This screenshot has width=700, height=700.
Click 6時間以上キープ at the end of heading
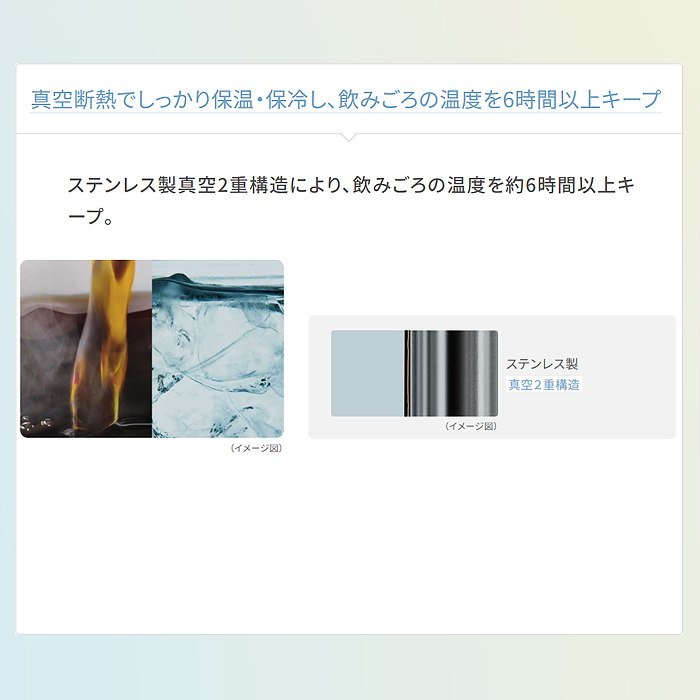pos(582,100)
